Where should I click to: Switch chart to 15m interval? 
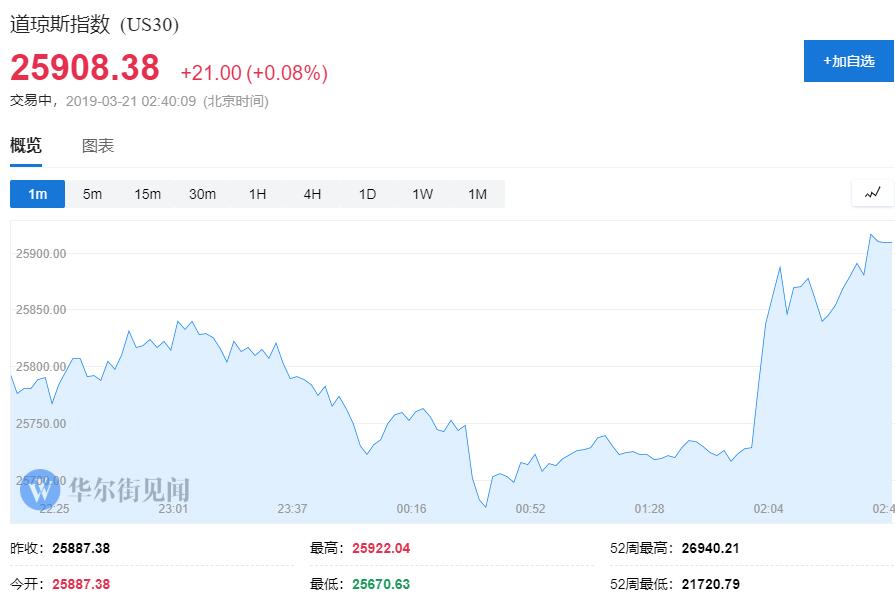pos(147,194)
